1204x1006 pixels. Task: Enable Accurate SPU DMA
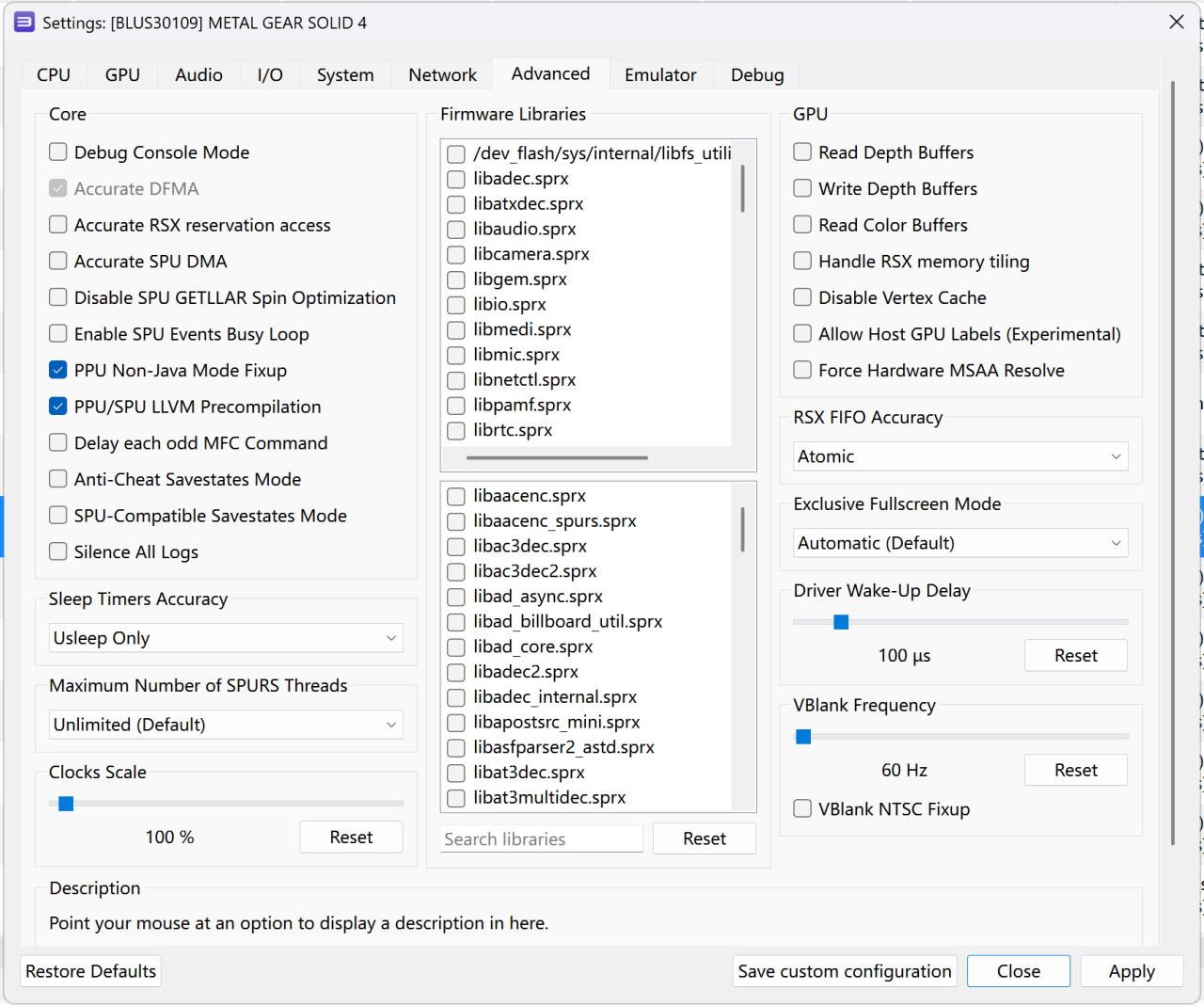tap(58, 261)
